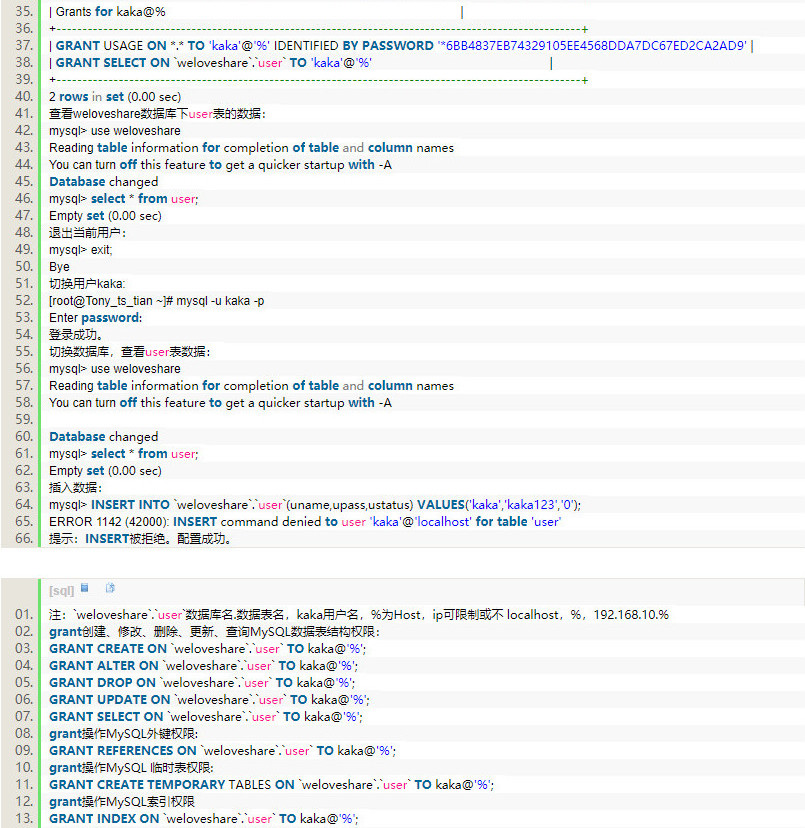Click the view source icon beside [sql]
Viewport: 805px width, 828px height.
85,588
